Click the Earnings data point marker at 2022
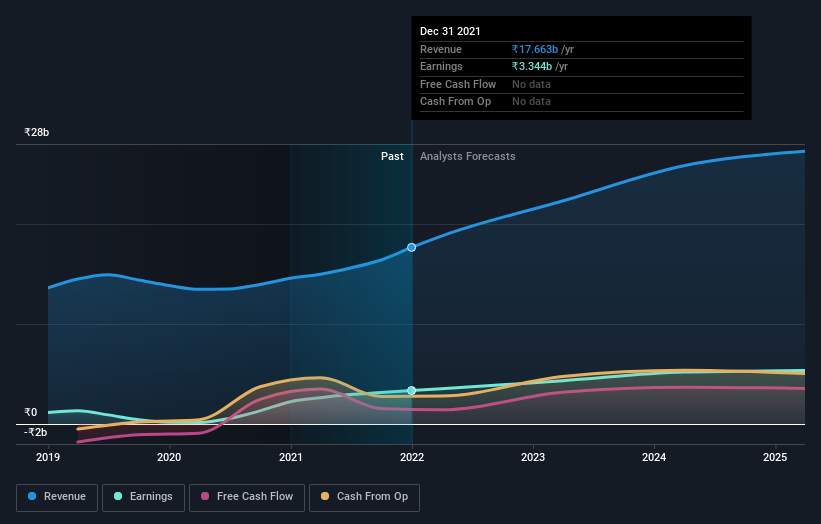The image size is (821, 524). [412, 391]
